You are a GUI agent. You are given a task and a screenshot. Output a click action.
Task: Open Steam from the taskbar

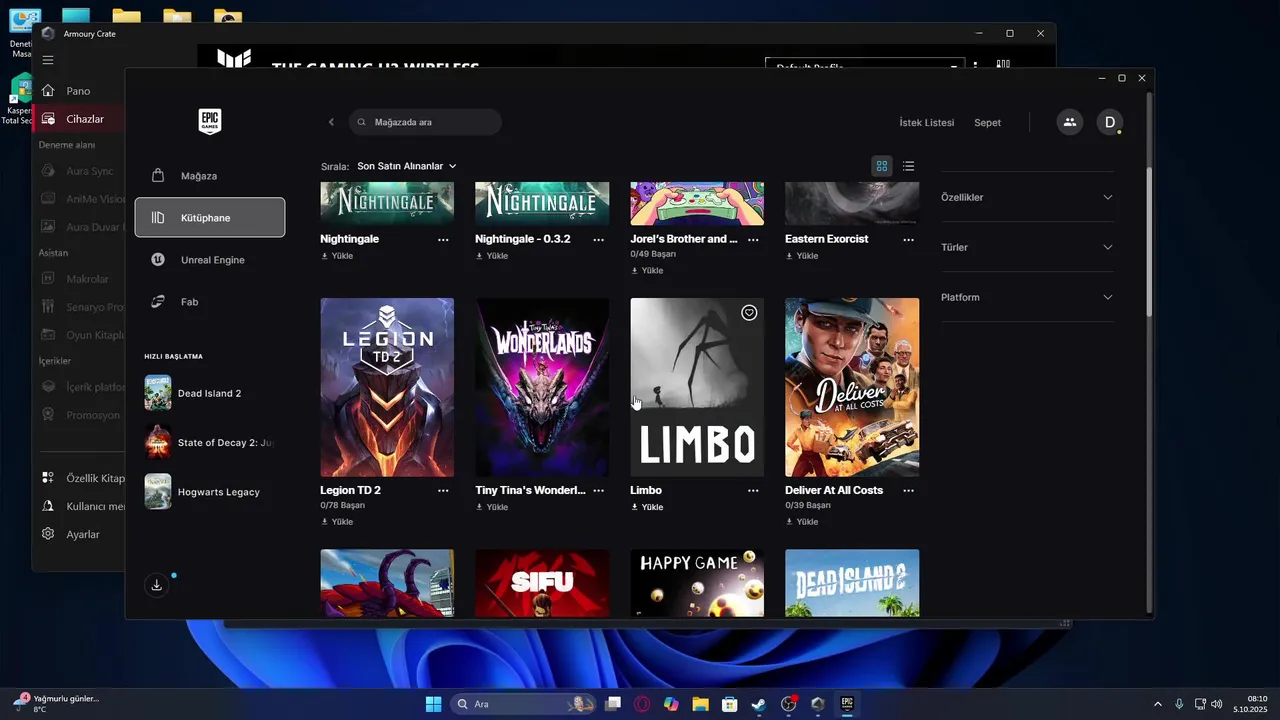[x=759, y=704]
